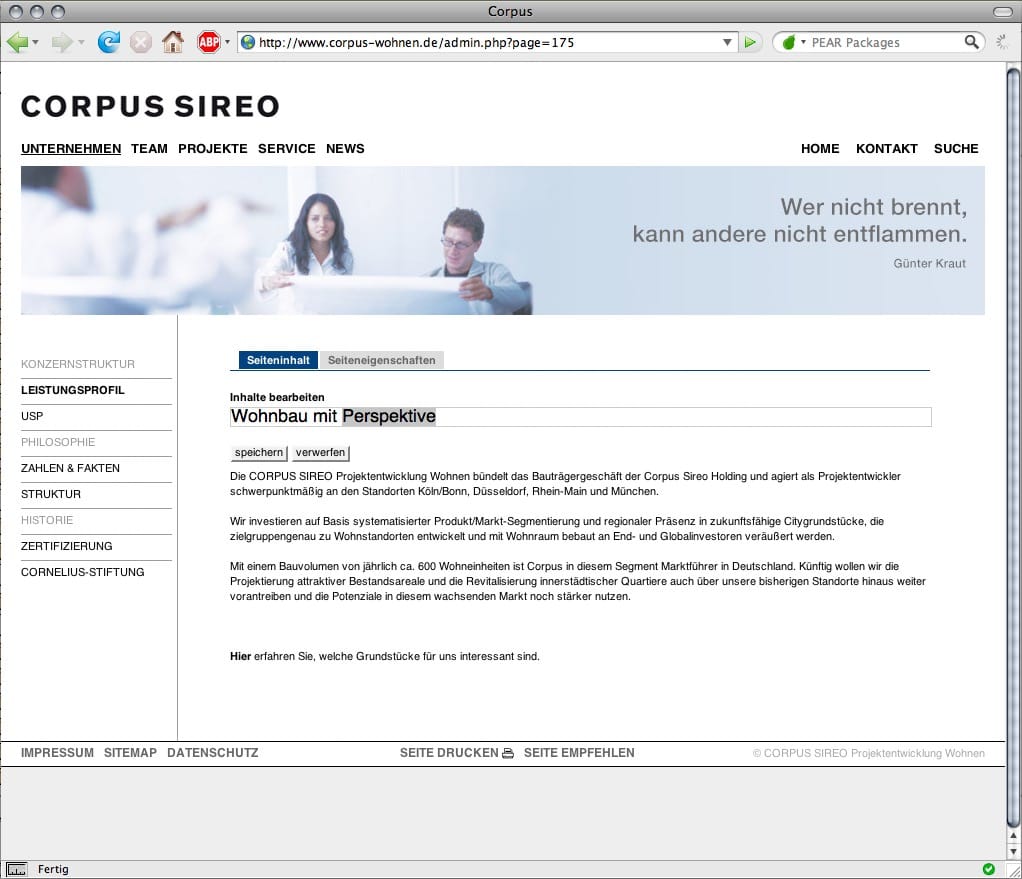
Task: Open the TEAM menu item
Action: pos(149,149)
